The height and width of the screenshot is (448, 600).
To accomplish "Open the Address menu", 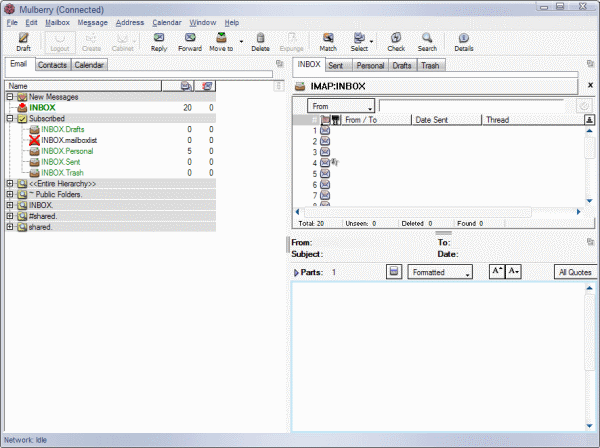I will 130,23.
